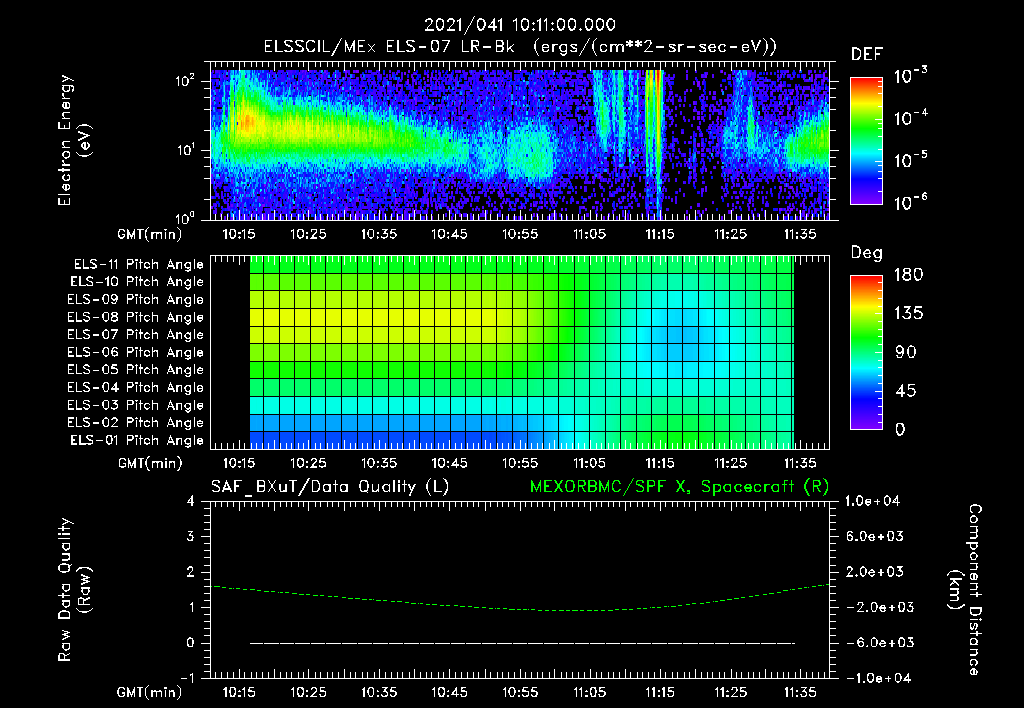Click the Component Distance (km) axis label

point(965,590)
